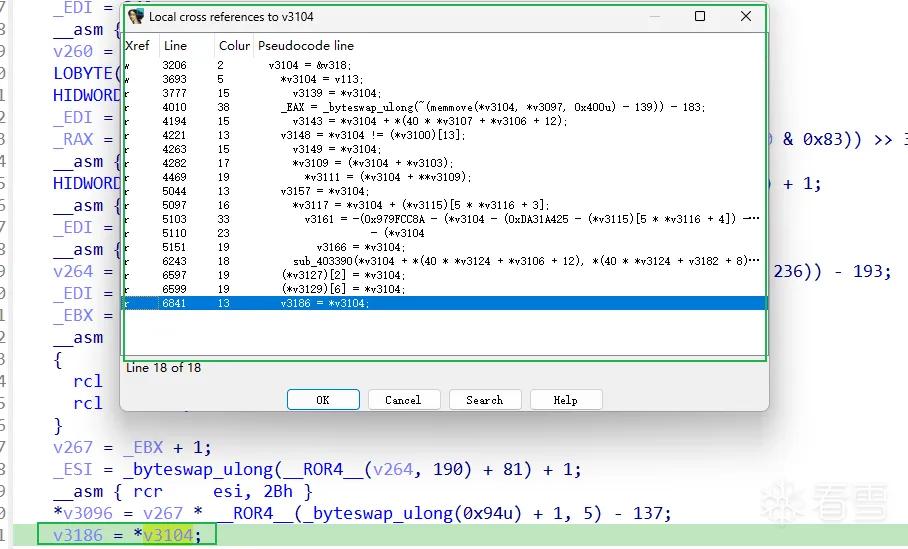Click v264 inside the __ROR4__ call
This screenshot has height=549, width=908.
coord(394,469)
